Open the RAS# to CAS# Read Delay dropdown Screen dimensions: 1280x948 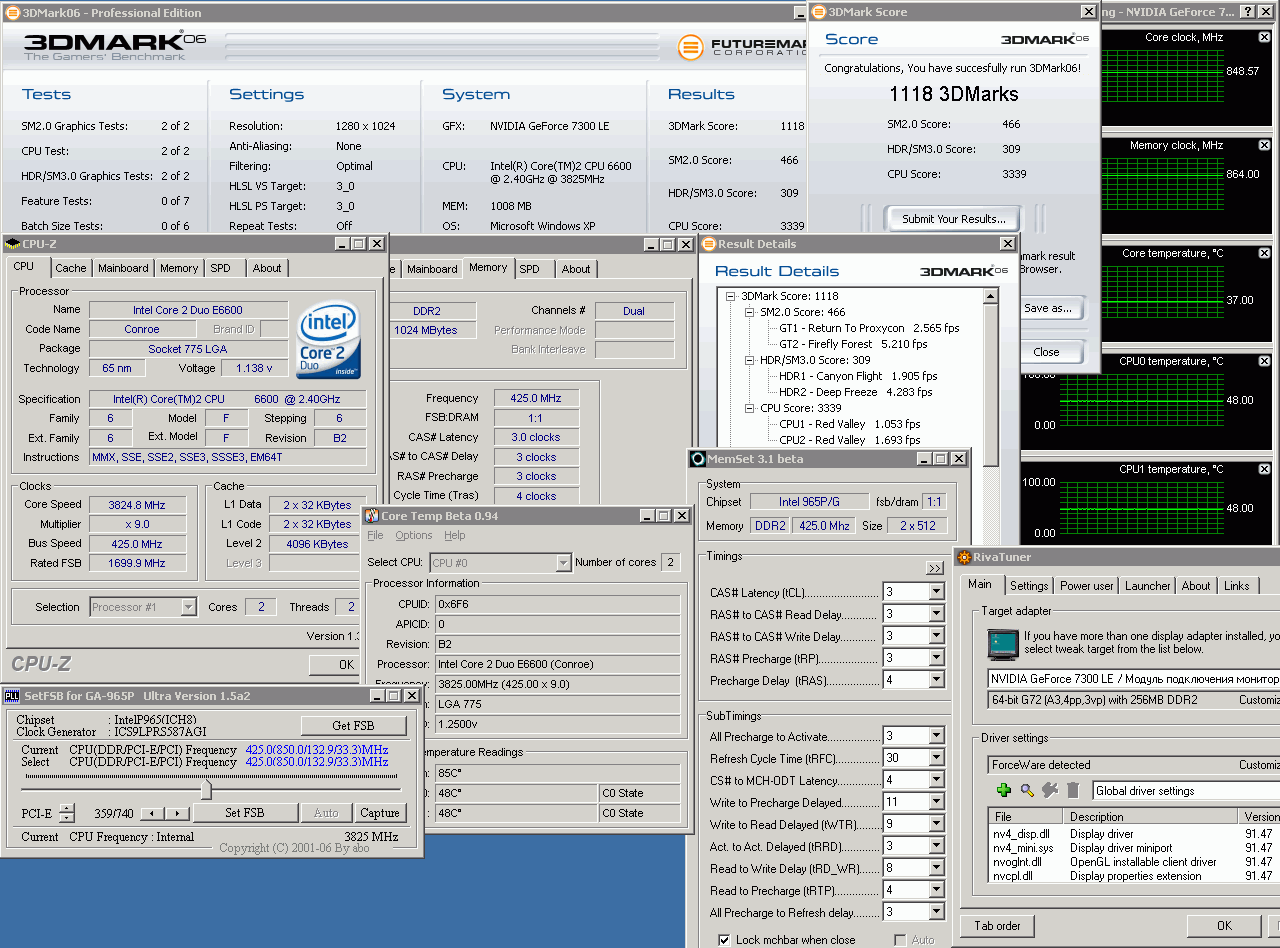(x=936, y=614)
